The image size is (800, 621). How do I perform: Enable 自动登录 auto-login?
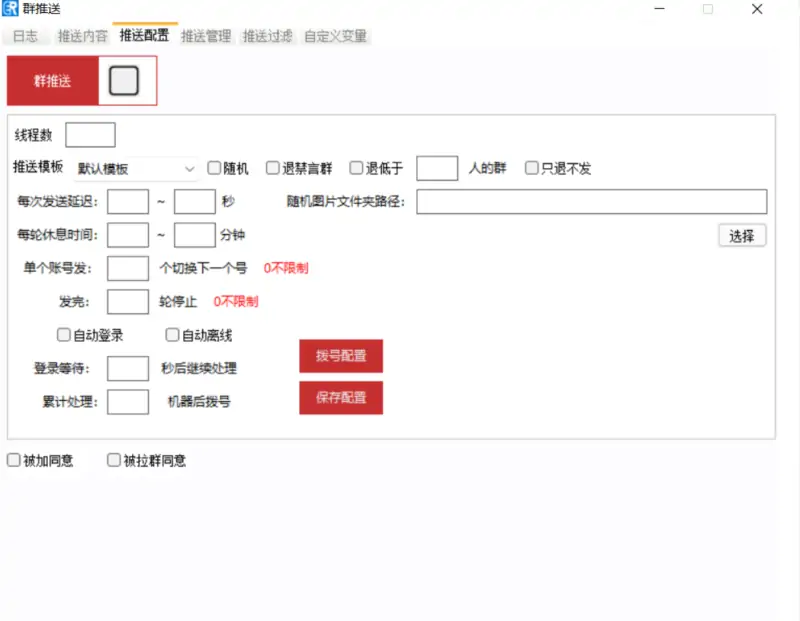[x=65, y=333]
